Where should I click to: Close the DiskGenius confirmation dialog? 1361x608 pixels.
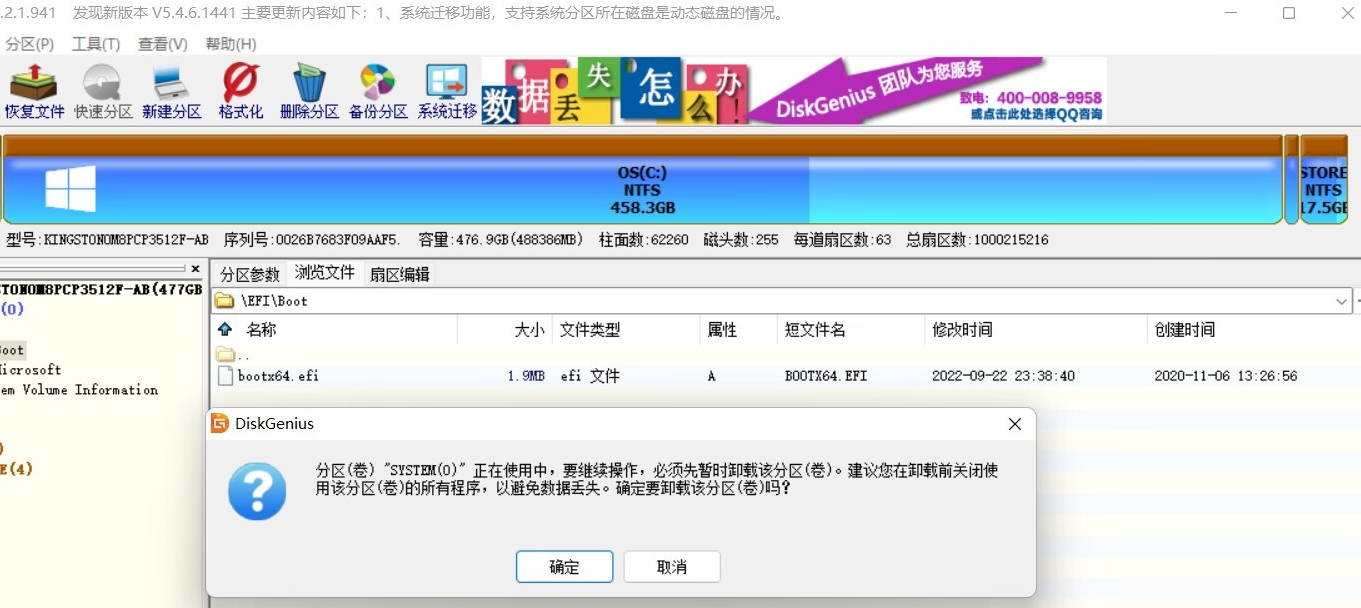(x=1014, y=424)
